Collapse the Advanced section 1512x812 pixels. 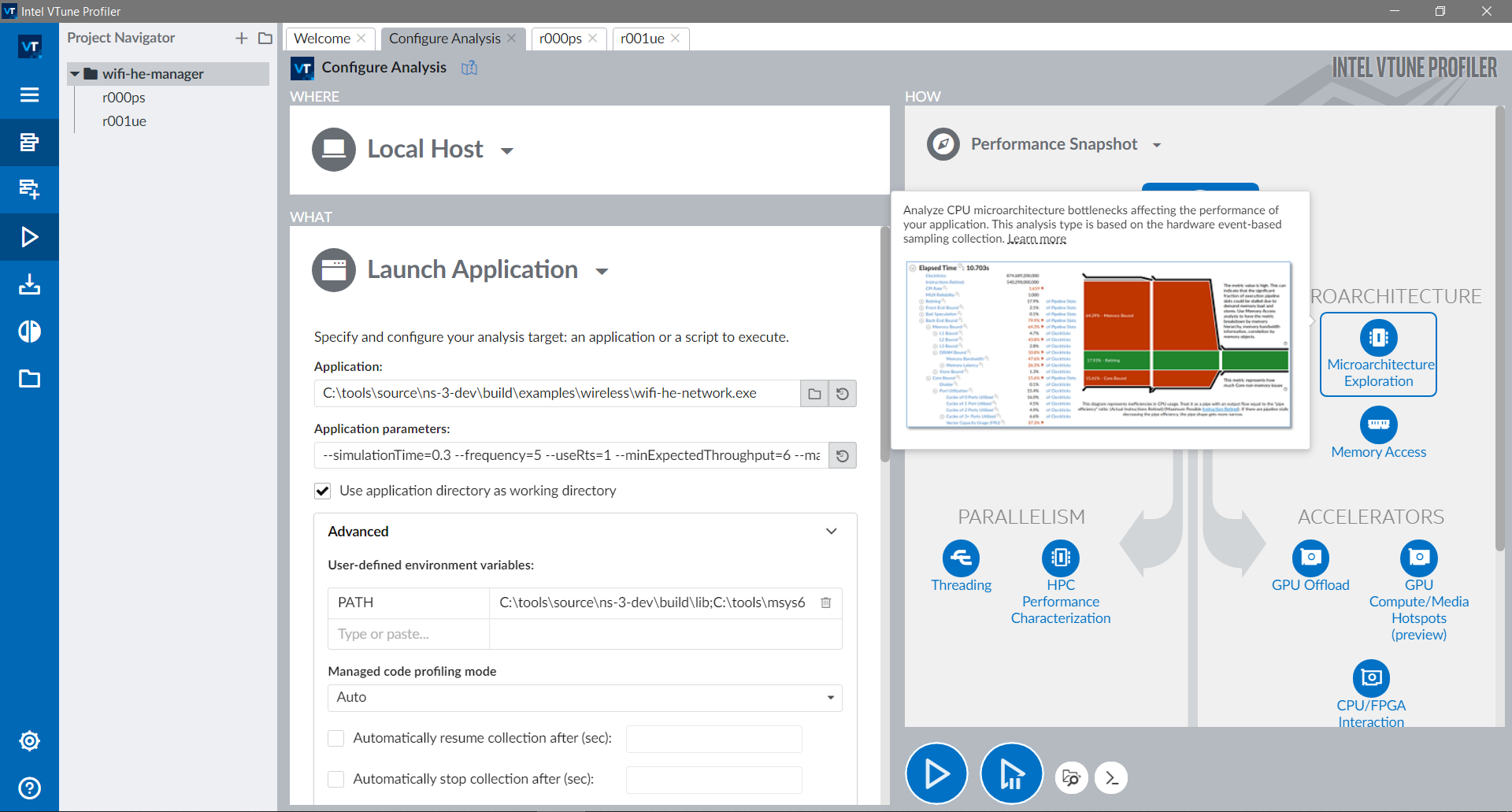tap(831, 532)
